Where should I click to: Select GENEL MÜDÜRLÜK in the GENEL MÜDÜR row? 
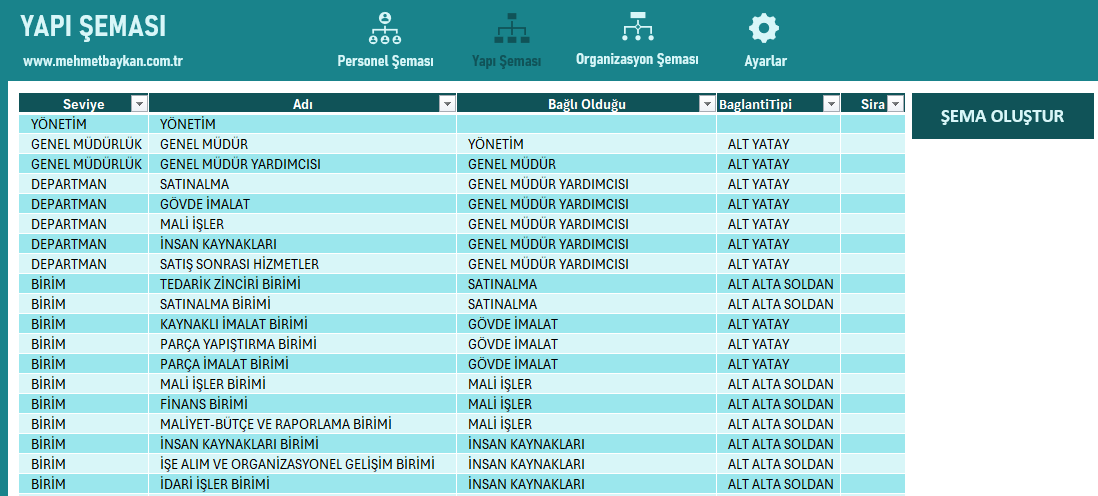83,144
